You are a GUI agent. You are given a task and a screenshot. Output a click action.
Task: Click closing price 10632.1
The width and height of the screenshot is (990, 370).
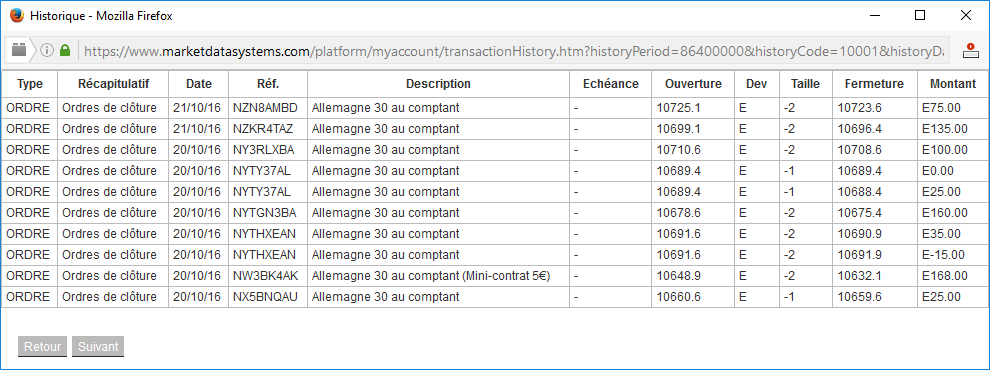(859, 276)
